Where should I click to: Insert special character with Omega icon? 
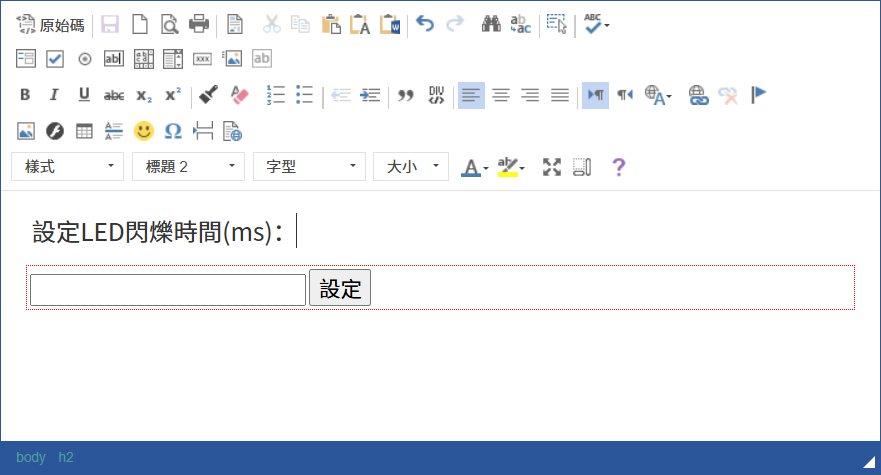tap(173, 131)
